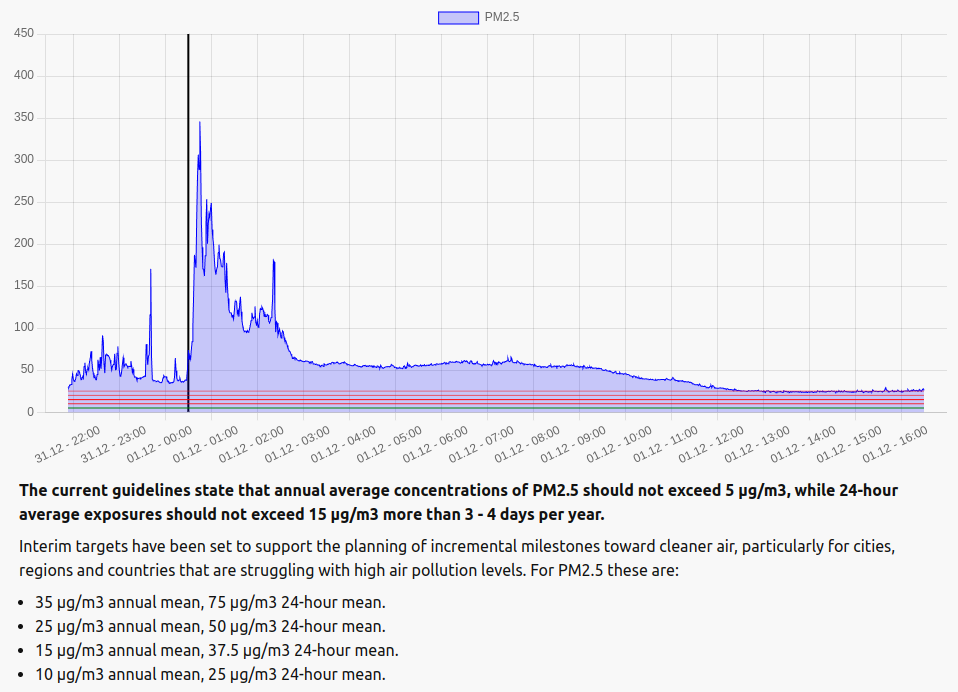This screenshot has width=958, height=692.
Task: Click the 01.12 - 06:00 x-axis label
Action: (435, 444)
